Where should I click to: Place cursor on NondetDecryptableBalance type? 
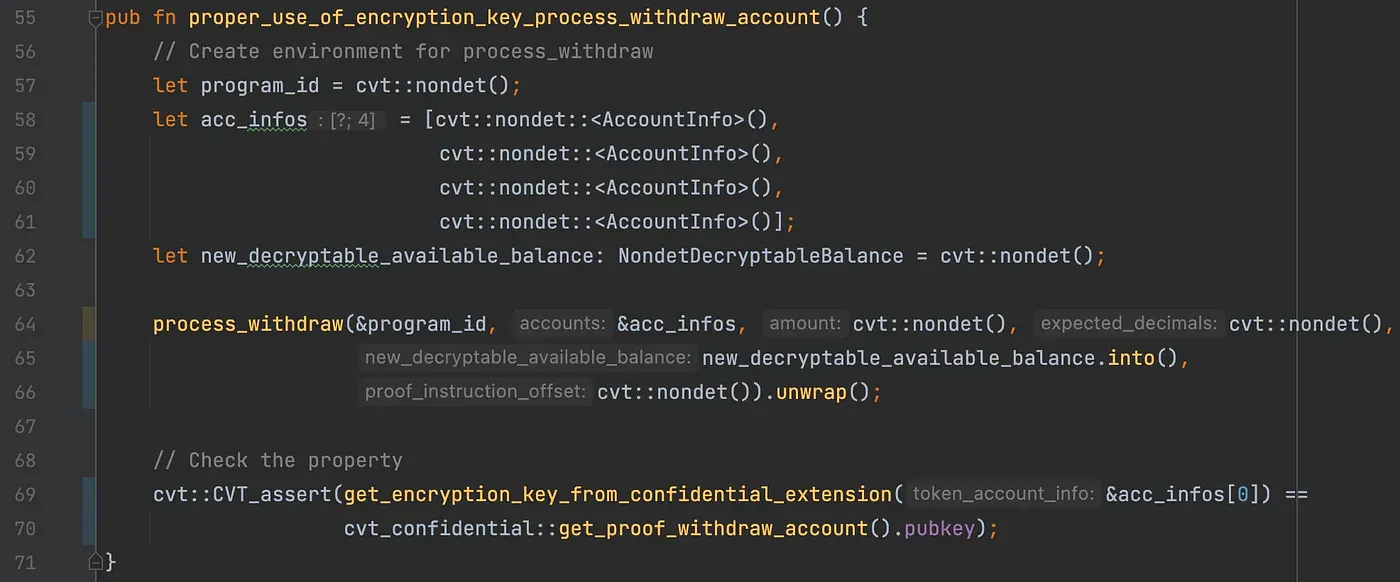760,256
